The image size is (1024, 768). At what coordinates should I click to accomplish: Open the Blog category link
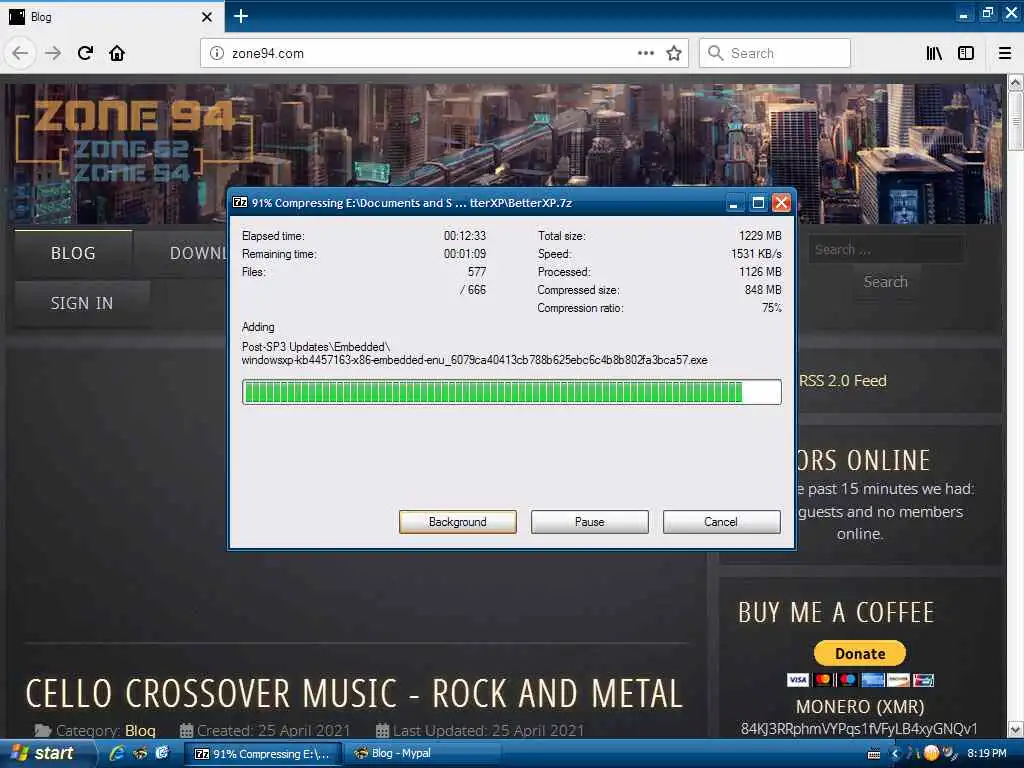click(x=140, y=731)
